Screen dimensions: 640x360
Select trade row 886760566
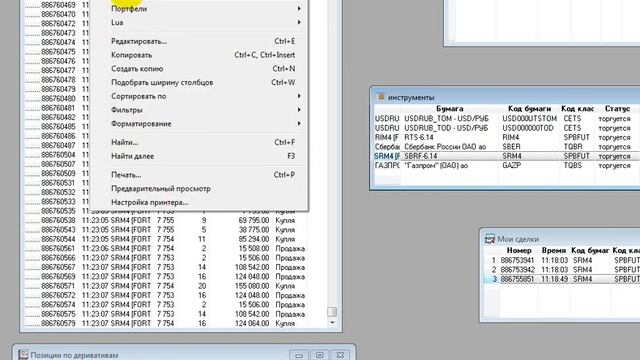(165, 258)
